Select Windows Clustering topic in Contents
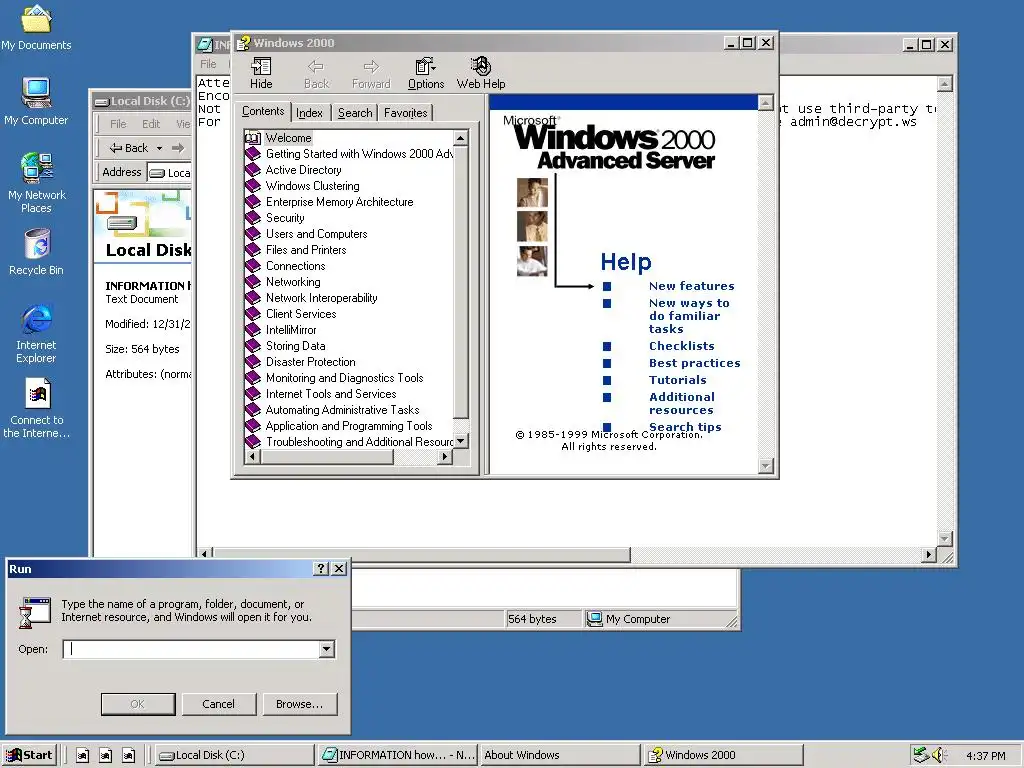The width and height of the screenshot is (1024, 768). pos(312,186)
